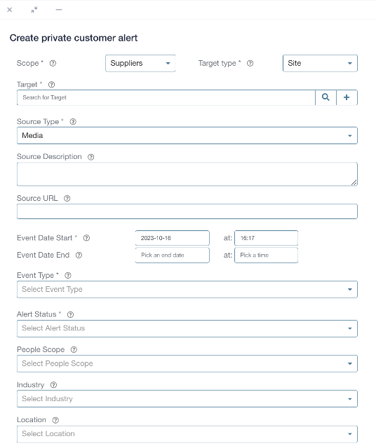Show help for Event Date Start
The width and height of the screenshot is (376, 448).
(86, 238)
